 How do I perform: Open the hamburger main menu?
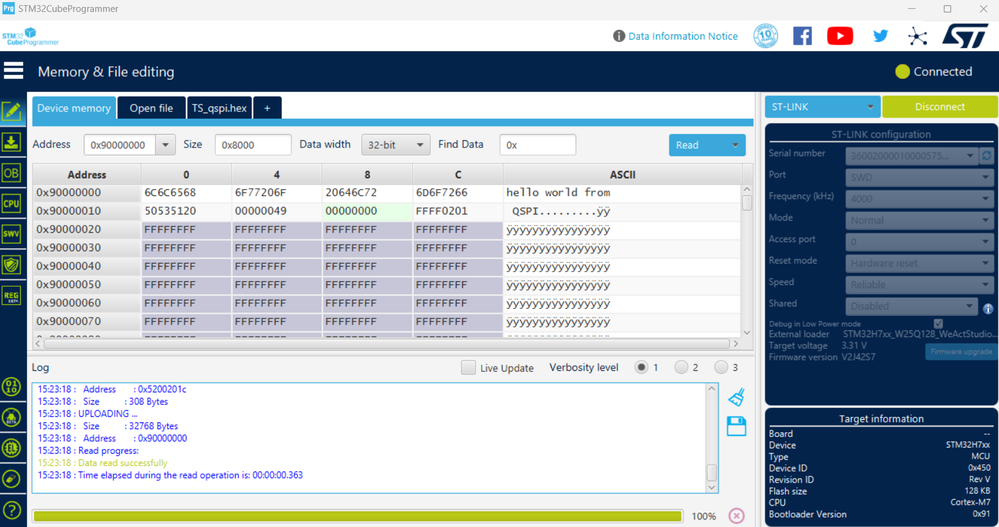13,71
